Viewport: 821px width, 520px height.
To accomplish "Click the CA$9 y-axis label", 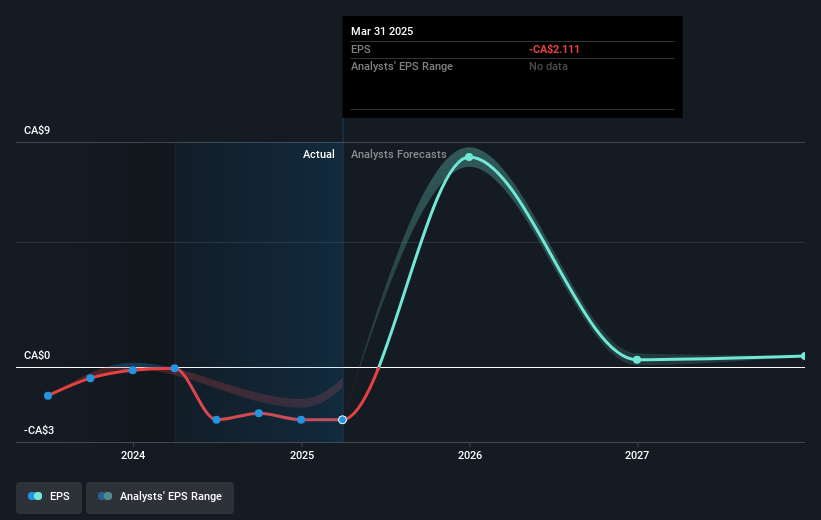I will [37, 130].
